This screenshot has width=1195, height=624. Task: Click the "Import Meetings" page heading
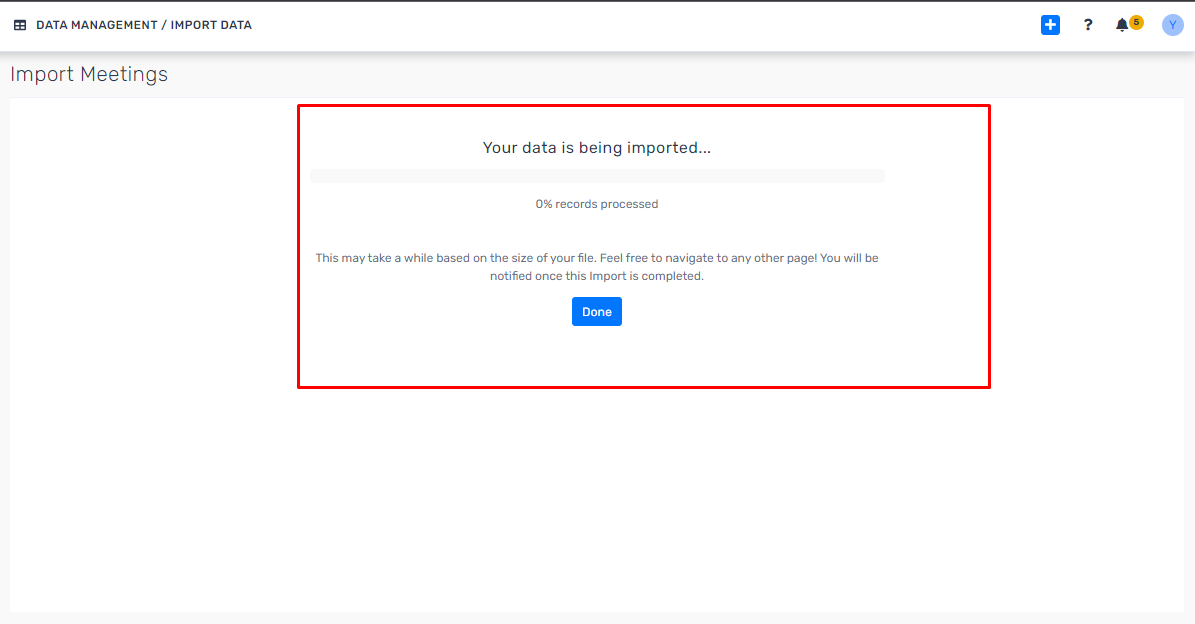(89, 74)
